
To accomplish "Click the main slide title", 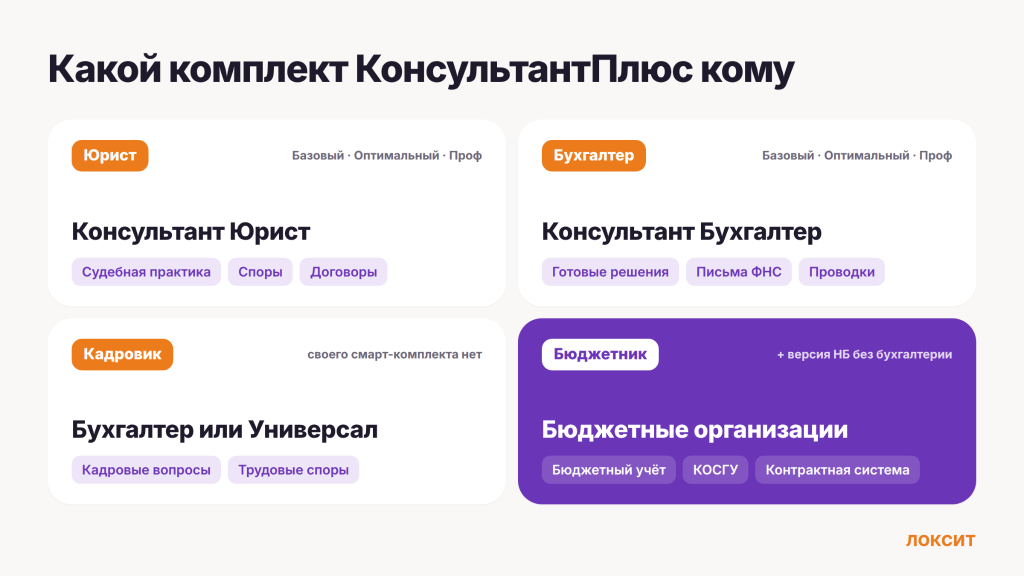I will point(421,69).
